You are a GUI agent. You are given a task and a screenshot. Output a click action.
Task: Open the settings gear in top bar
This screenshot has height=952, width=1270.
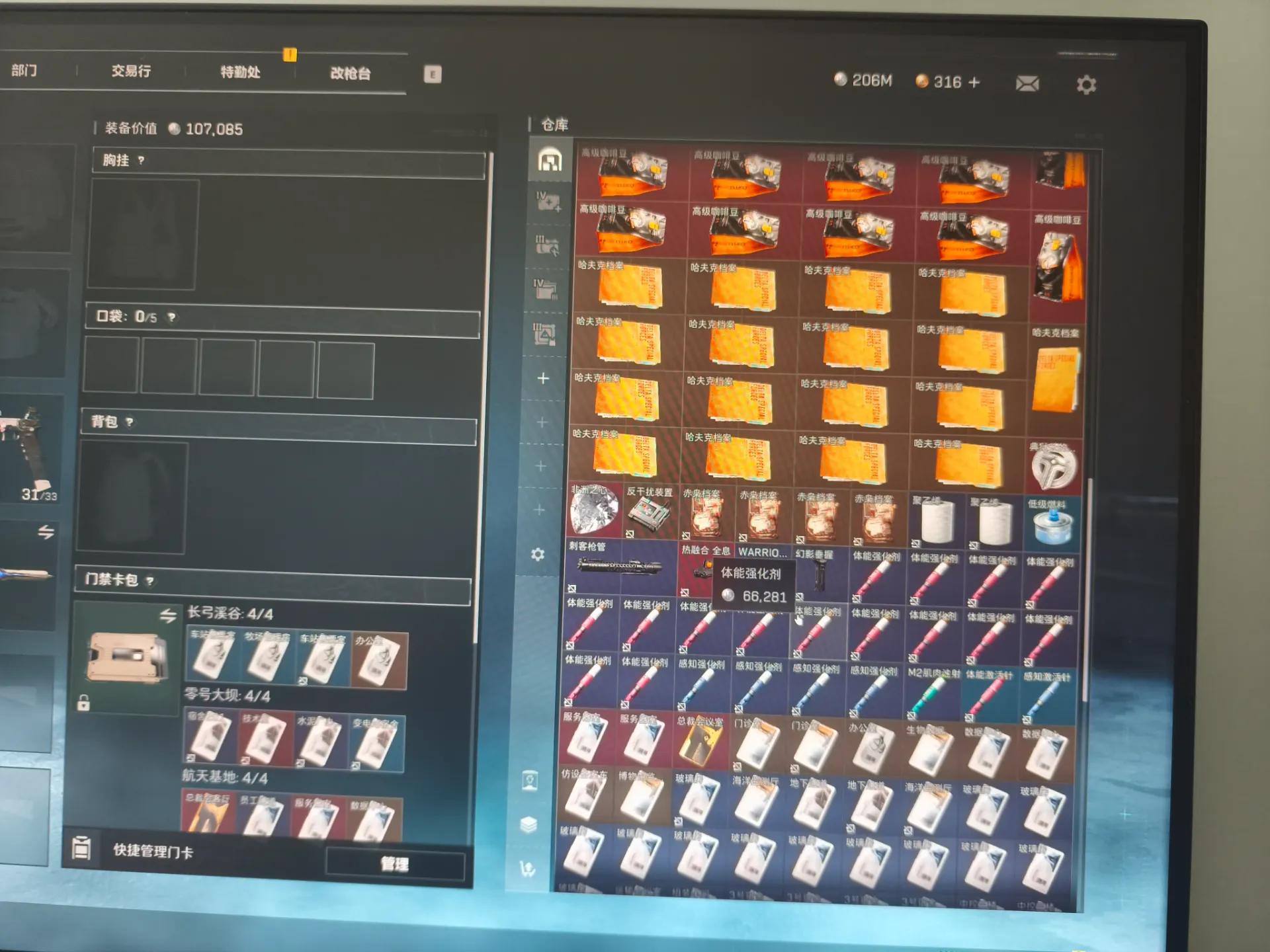click(x=1086, y=85)
